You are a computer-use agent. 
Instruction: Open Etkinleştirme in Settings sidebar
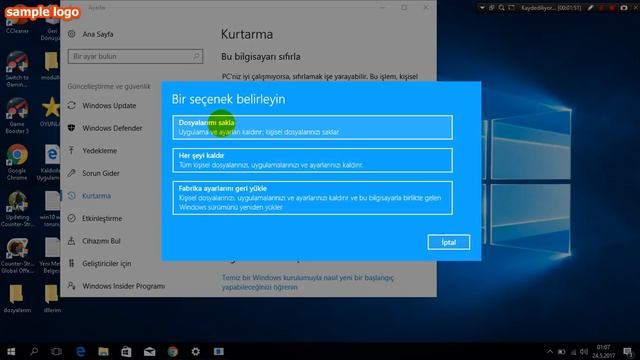tap(102, 218)
